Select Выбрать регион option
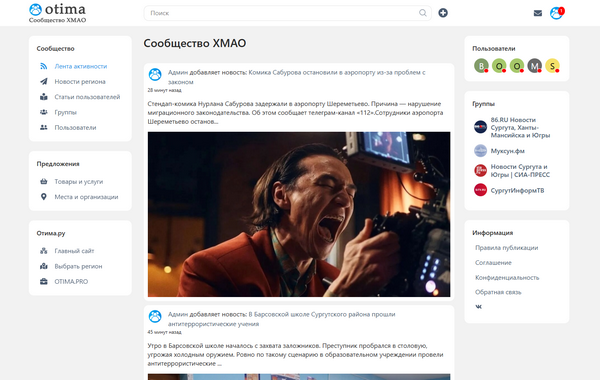This screenshot has width=600, height=380. coord(78,266)
